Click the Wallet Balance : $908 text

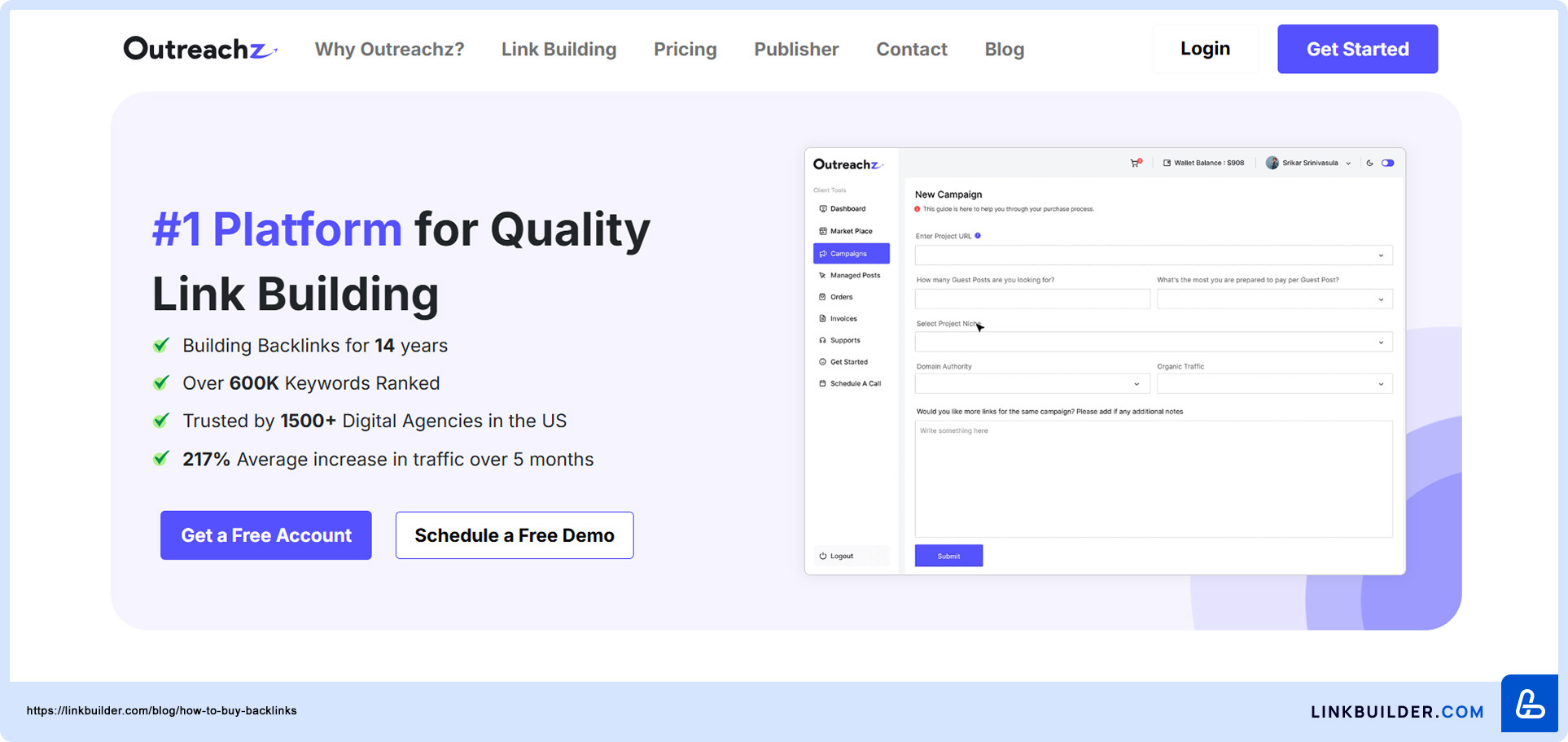[x=1209, y=163]
